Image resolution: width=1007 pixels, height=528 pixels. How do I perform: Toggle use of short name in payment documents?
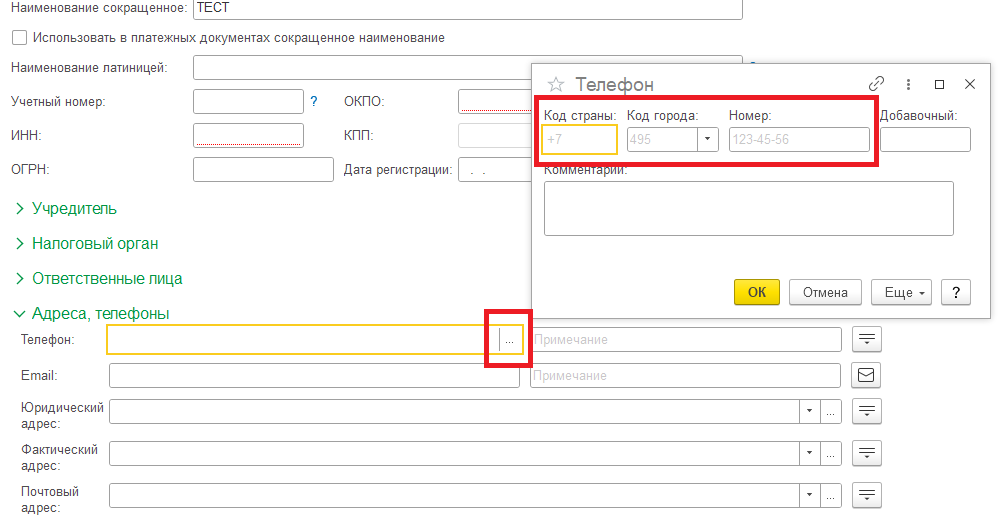[19, 38]
